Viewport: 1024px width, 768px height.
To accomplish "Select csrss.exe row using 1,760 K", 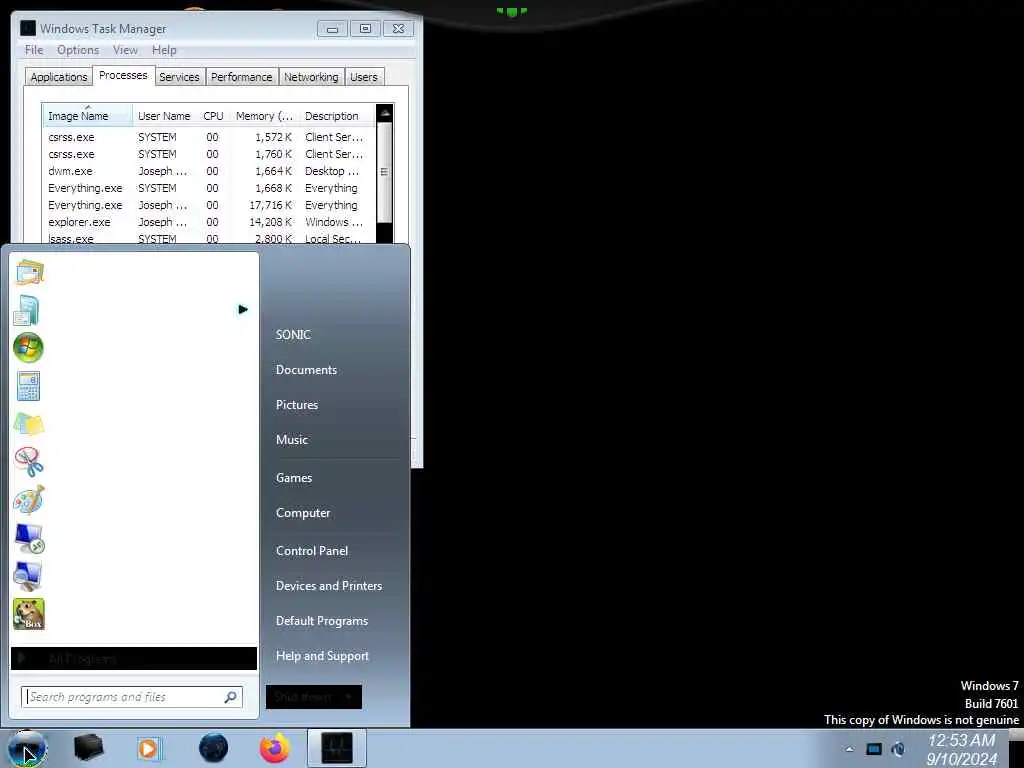I will 209,154.
